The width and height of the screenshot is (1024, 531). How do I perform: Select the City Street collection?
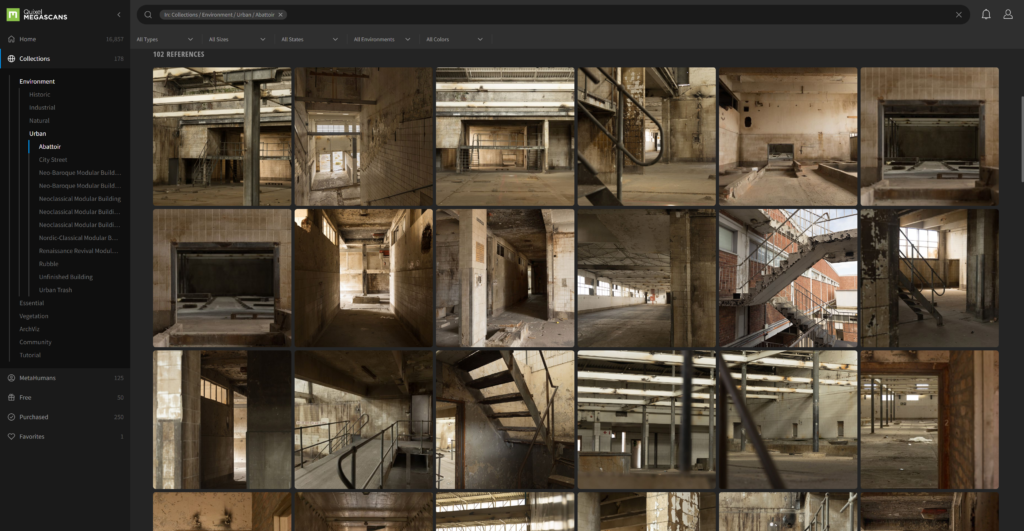pyautogui.click(x=53, y=159)
